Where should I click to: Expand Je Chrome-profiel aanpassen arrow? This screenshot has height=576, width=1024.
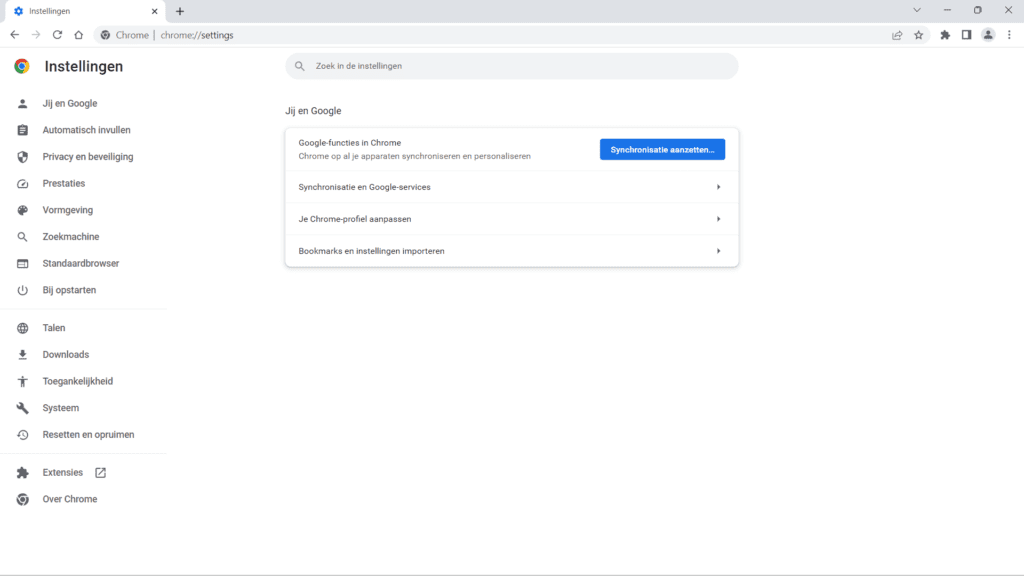[718, 219]
